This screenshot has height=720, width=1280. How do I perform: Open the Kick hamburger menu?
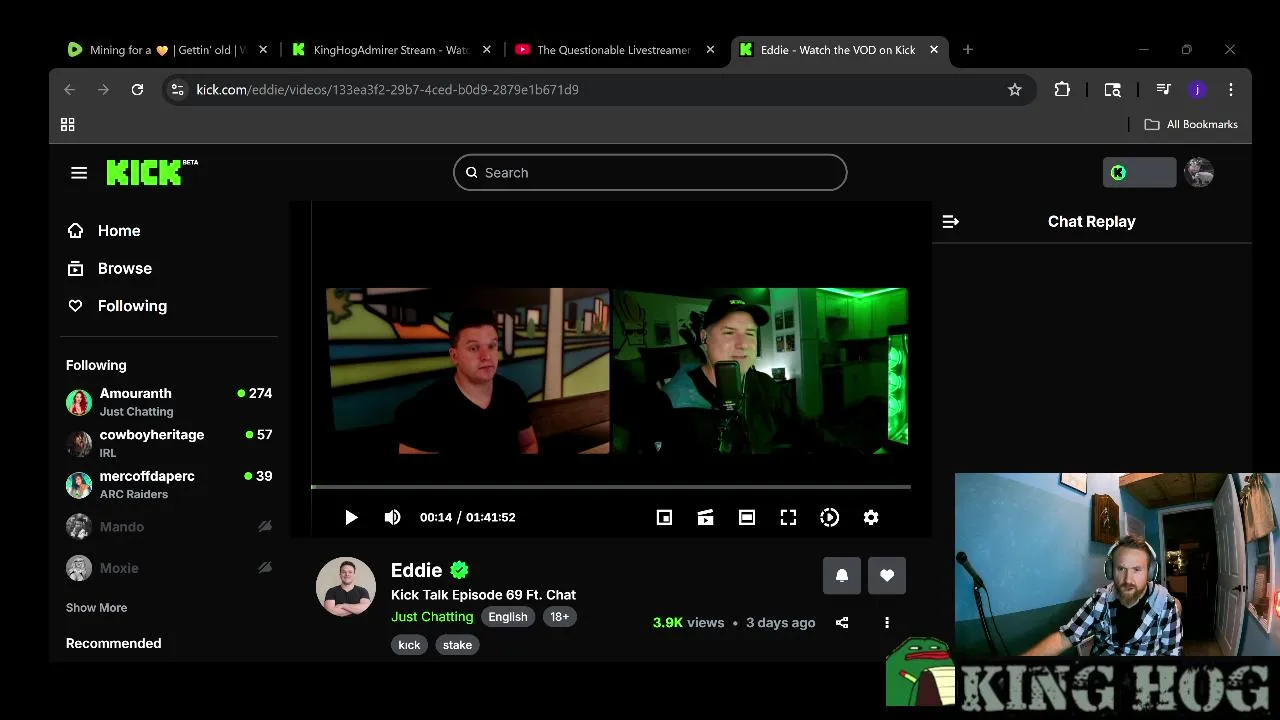click(x=79, y=173)
